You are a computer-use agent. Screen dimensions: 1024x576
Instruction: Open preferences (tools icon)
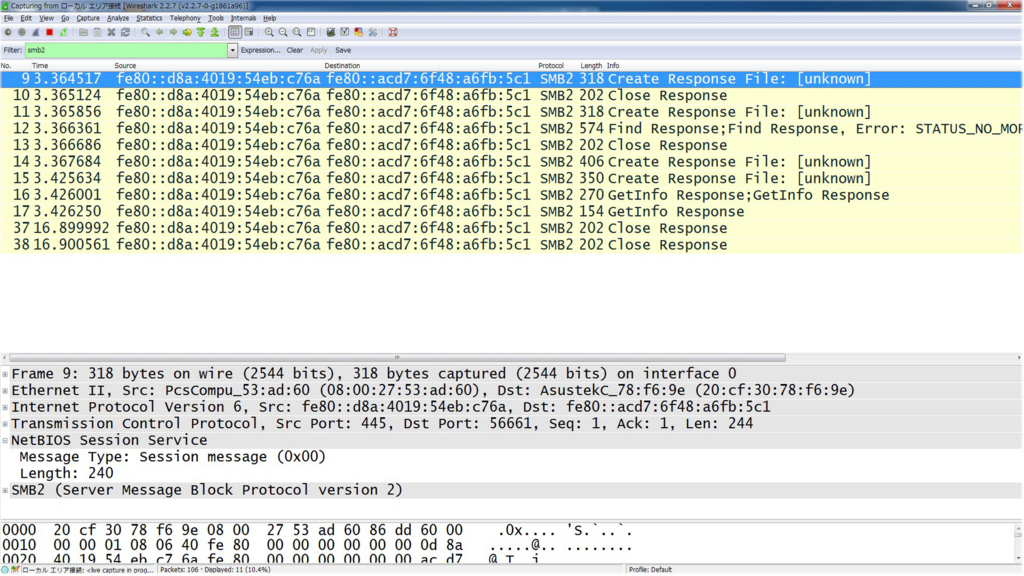tap(373, 32)
